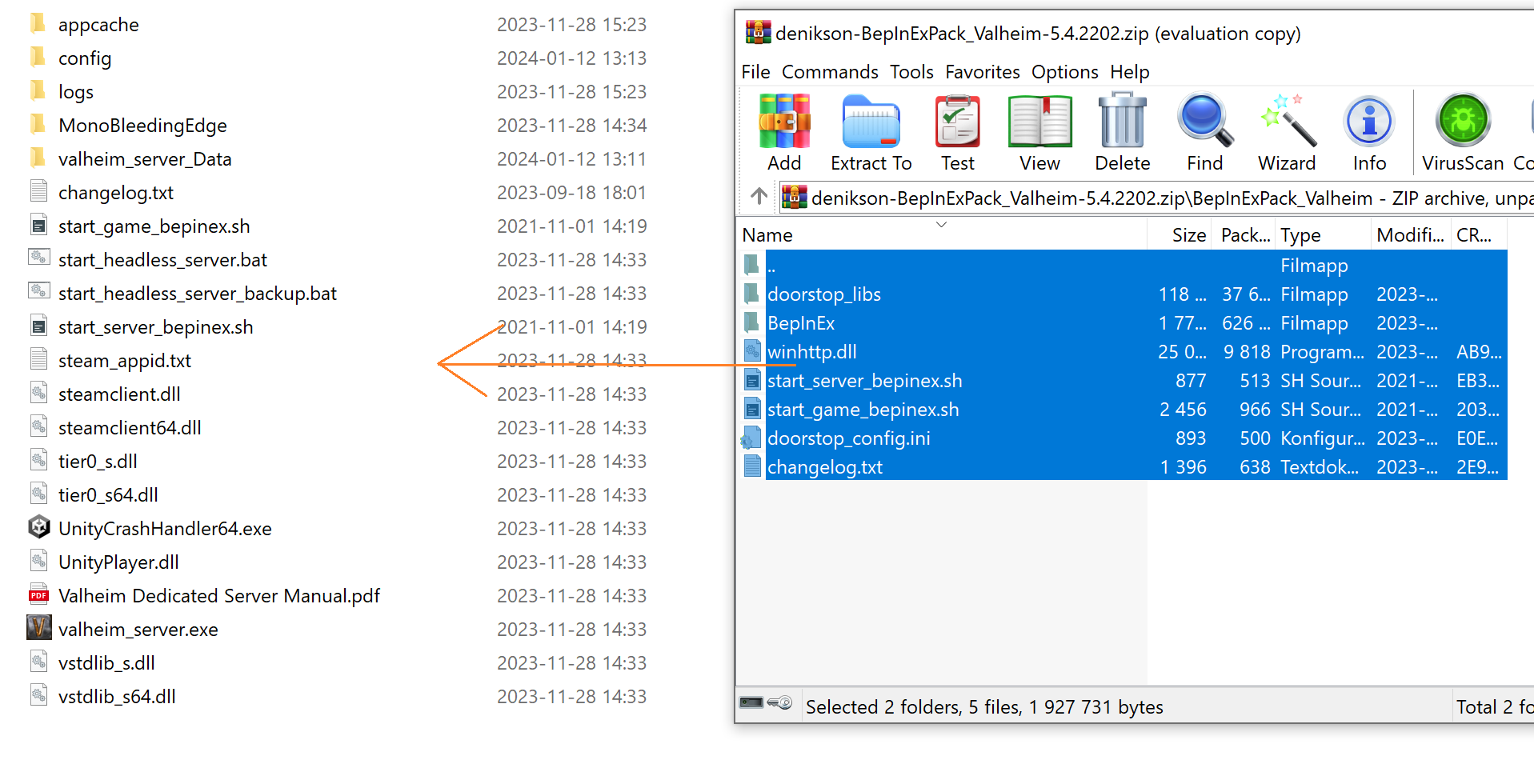
Task: Toggle sort order via the Name column arrow
Action: (940, 226)
